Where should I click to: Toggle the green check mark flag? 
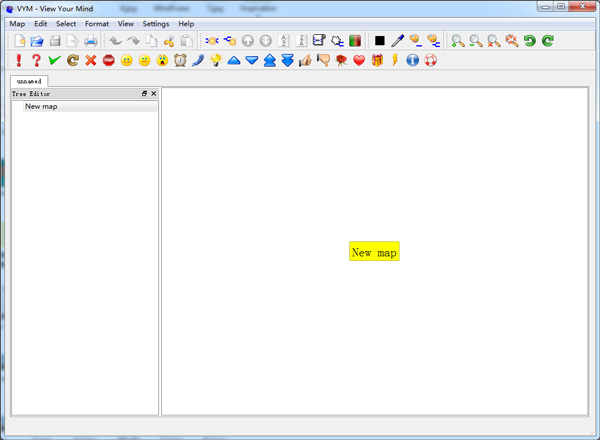pos(54,61)
